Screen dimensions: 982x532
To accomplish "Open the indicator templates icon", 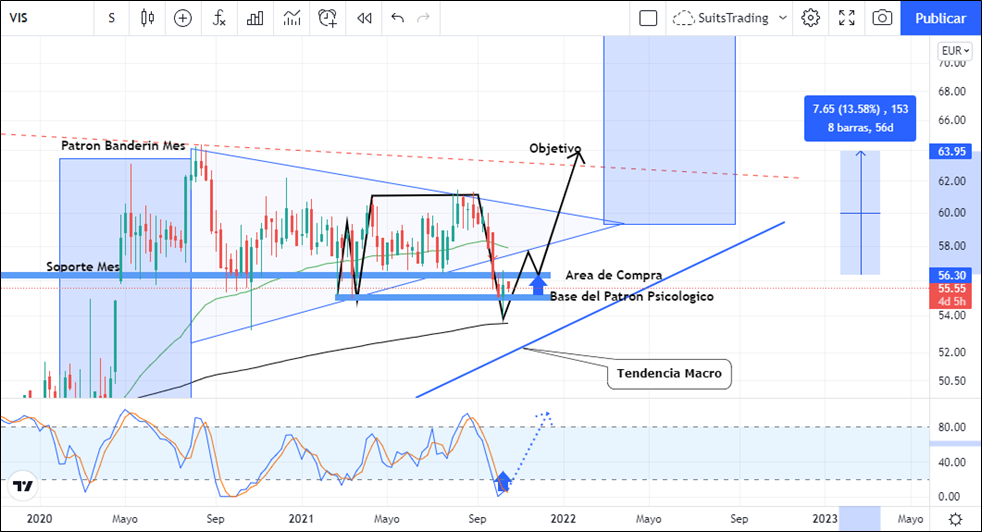I will 291,18.
